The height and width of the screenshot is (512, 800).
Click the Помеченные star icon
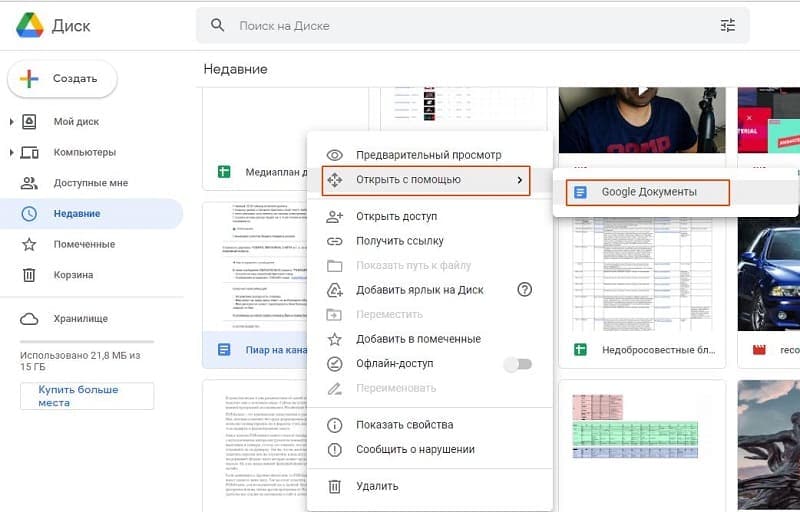[29, 244]
